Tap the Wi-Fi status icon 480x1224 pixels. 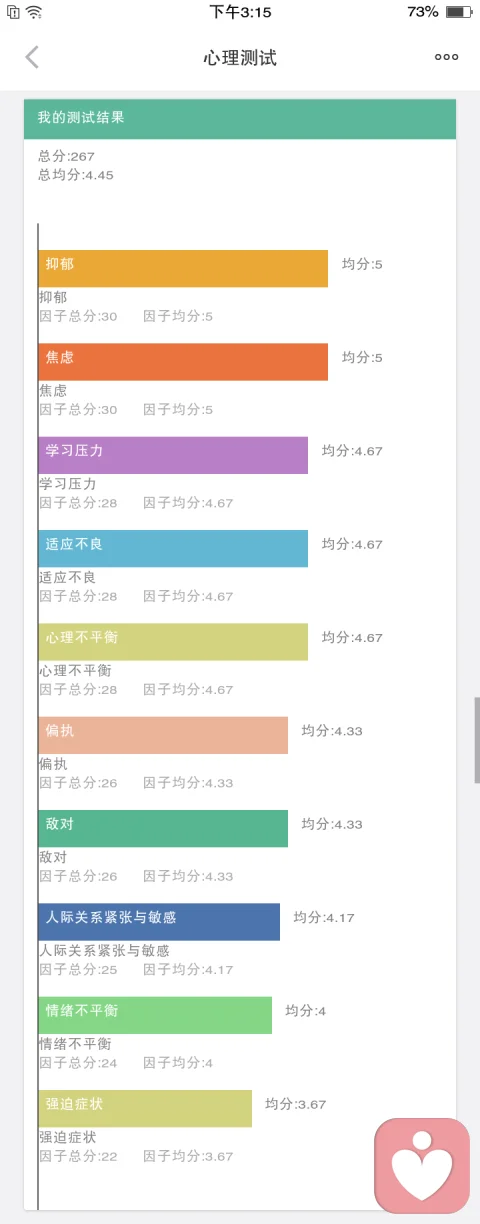pyautogui.click(x=35, y=12)
